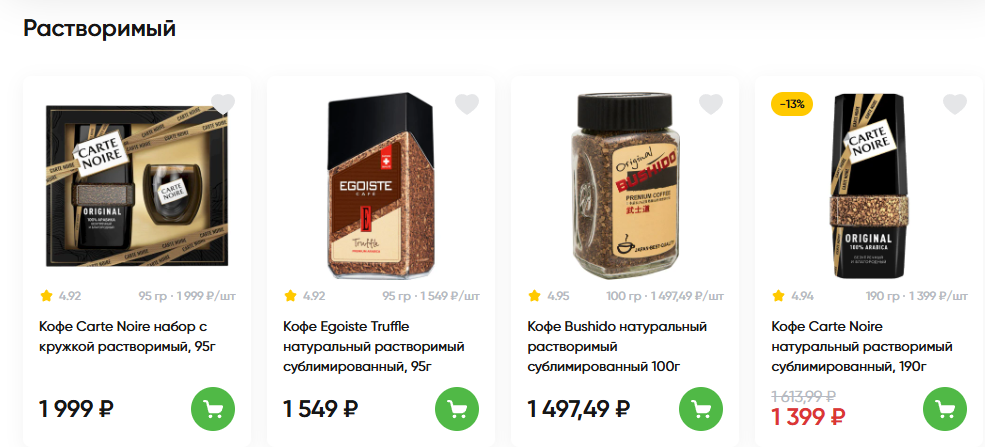Favorite the Carte Noire mug set

coord(223,104)
